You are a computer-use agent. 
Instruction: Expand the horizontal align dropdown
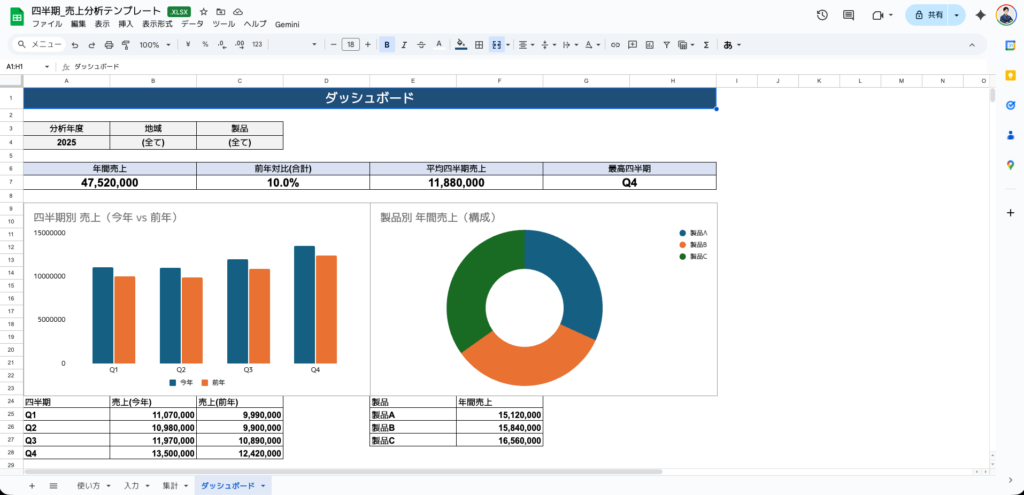coord(526,45)
